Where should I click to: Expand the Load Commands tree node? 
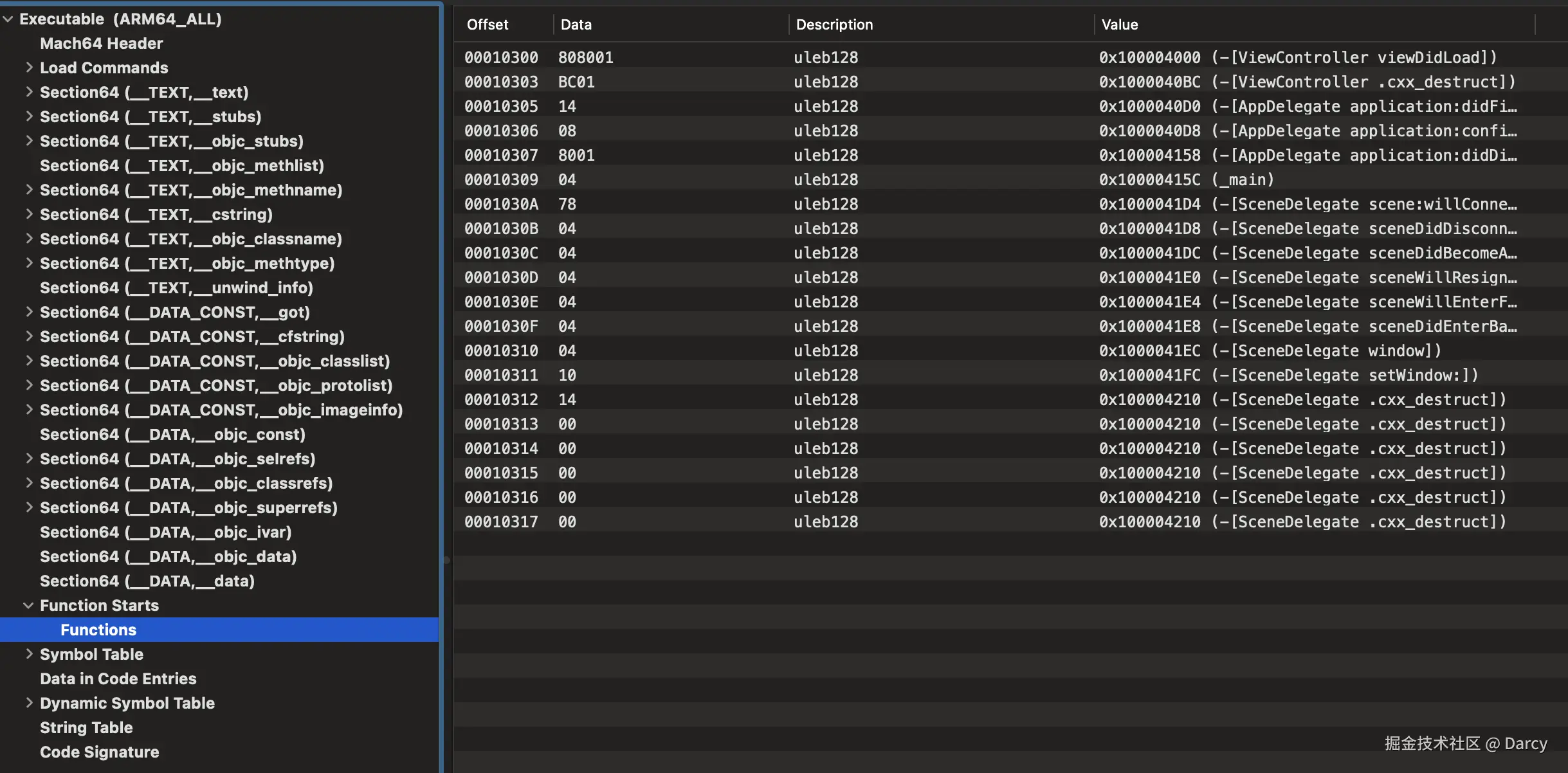tap(29, 67)
